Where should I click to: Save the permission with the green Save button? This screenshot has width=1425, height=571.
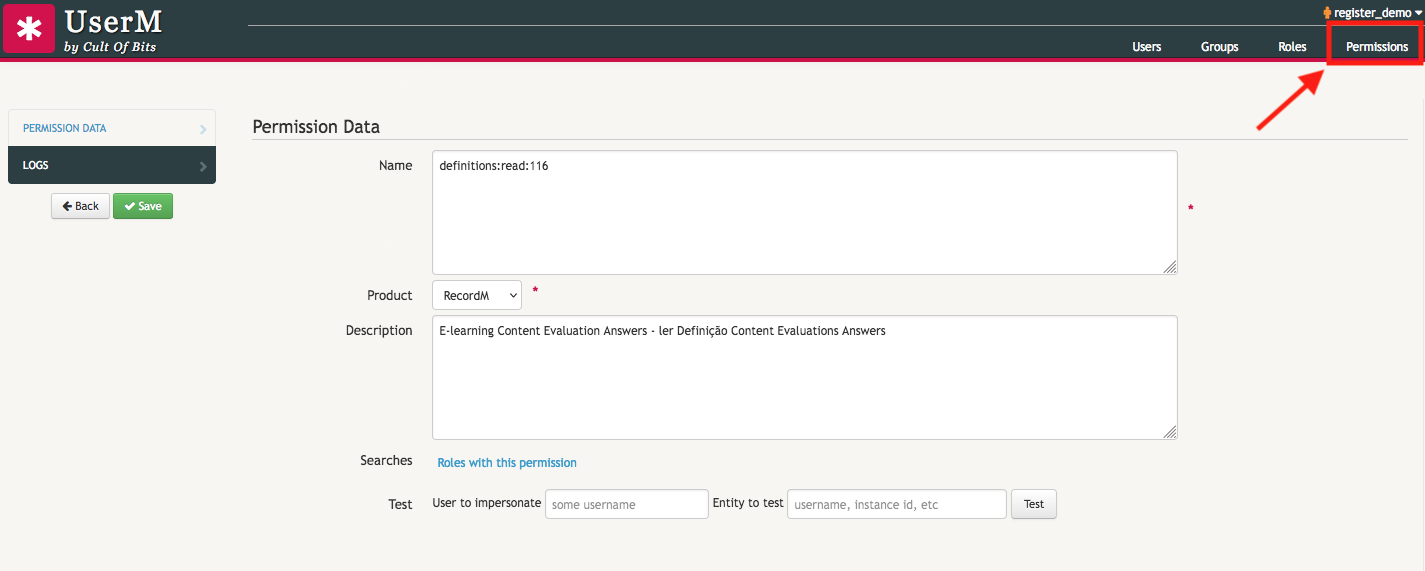pos(143,206)
